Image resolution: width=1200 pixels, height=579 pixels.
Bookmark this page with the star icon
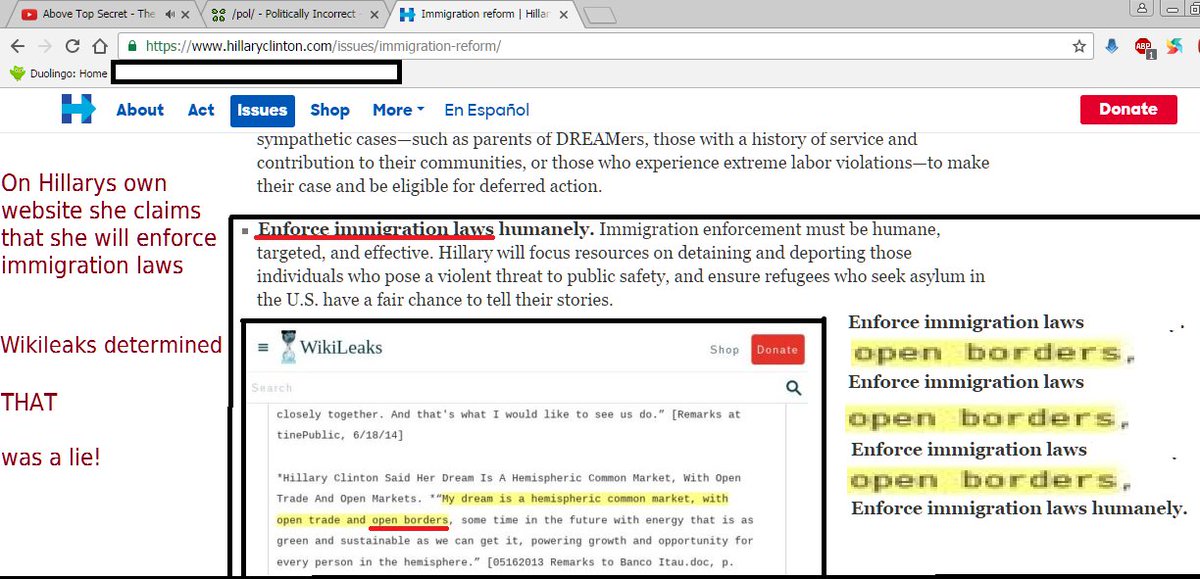pyautogui.click(x=1079, y=46)
